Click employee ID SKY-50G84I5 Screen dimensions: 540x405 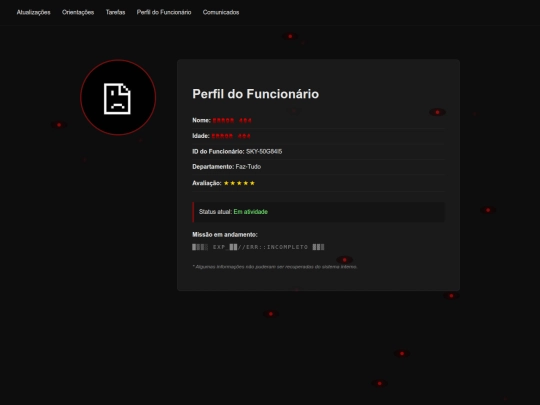coord(264,152)
